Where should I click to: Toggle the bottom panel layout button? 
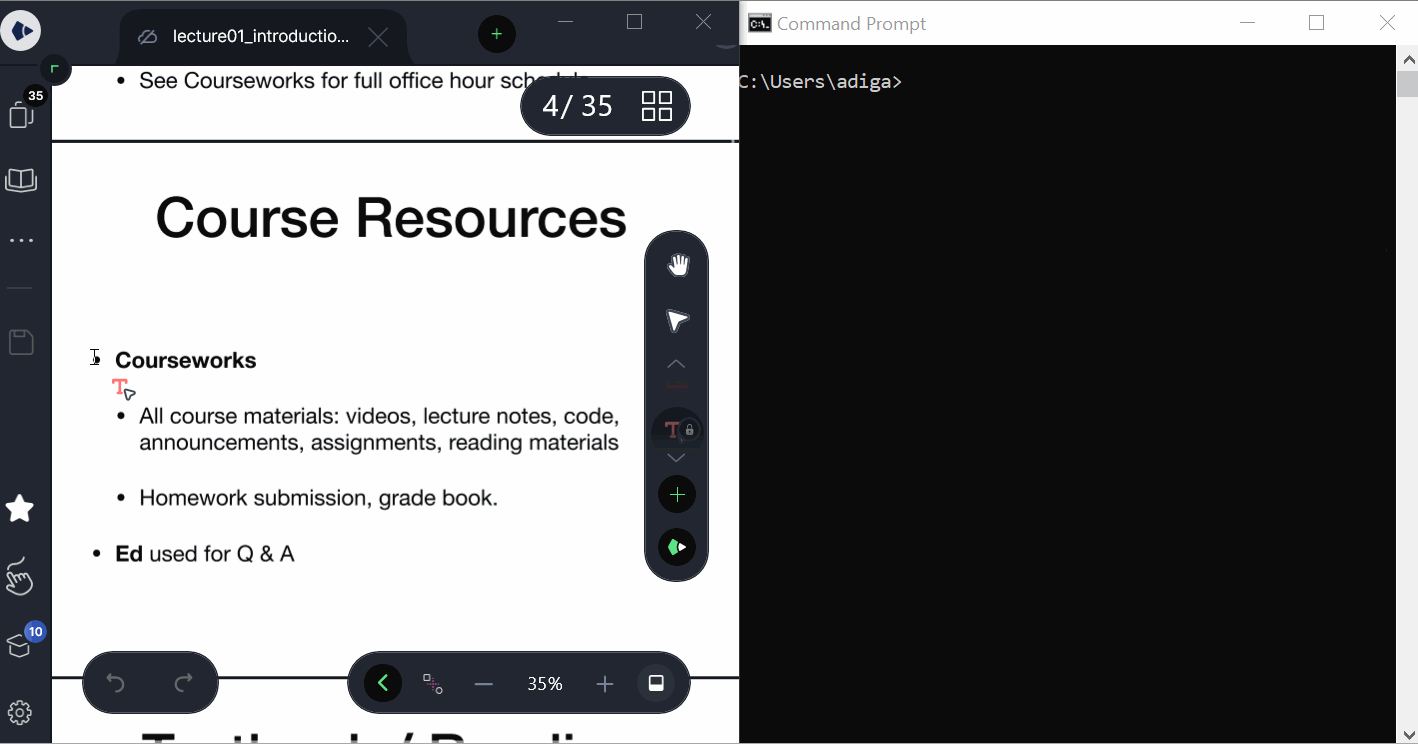656,683
